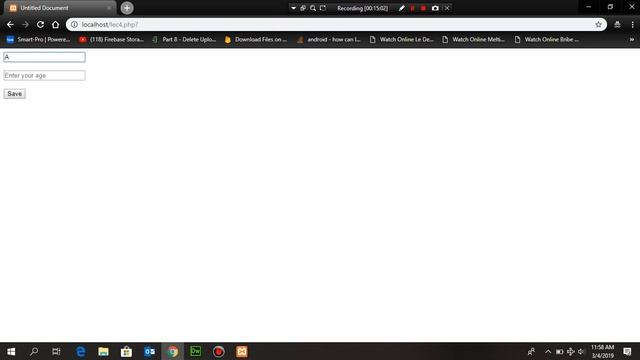Open the Watch Online Le De bookmark
This screenshot has height=360, width=640.
[401, 40]
